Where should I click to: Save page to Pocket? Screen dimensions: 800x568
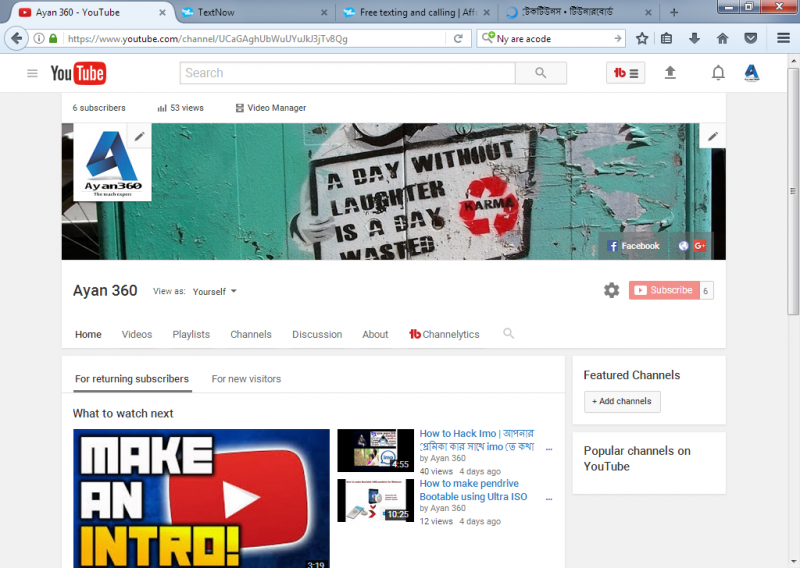750,38
